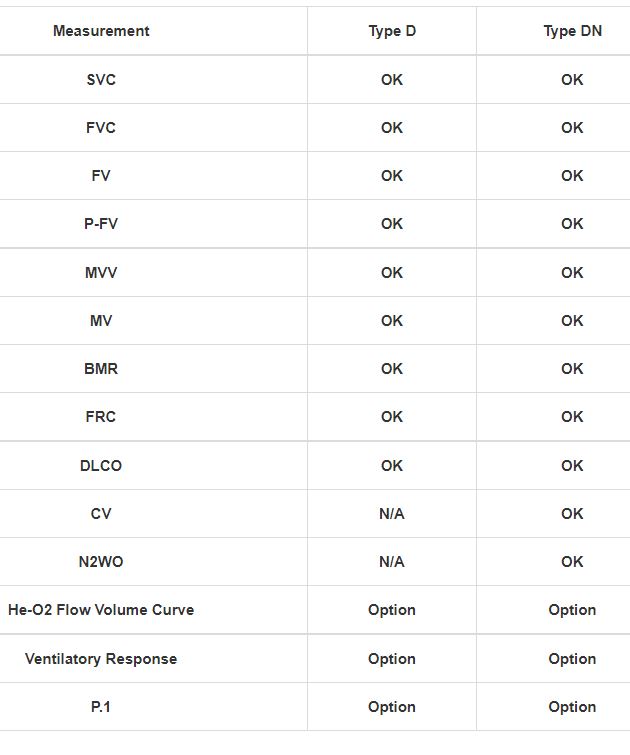Click the DLCO measurement label
Viewport: 630px width, 755px height.
[x=101, y=465]
